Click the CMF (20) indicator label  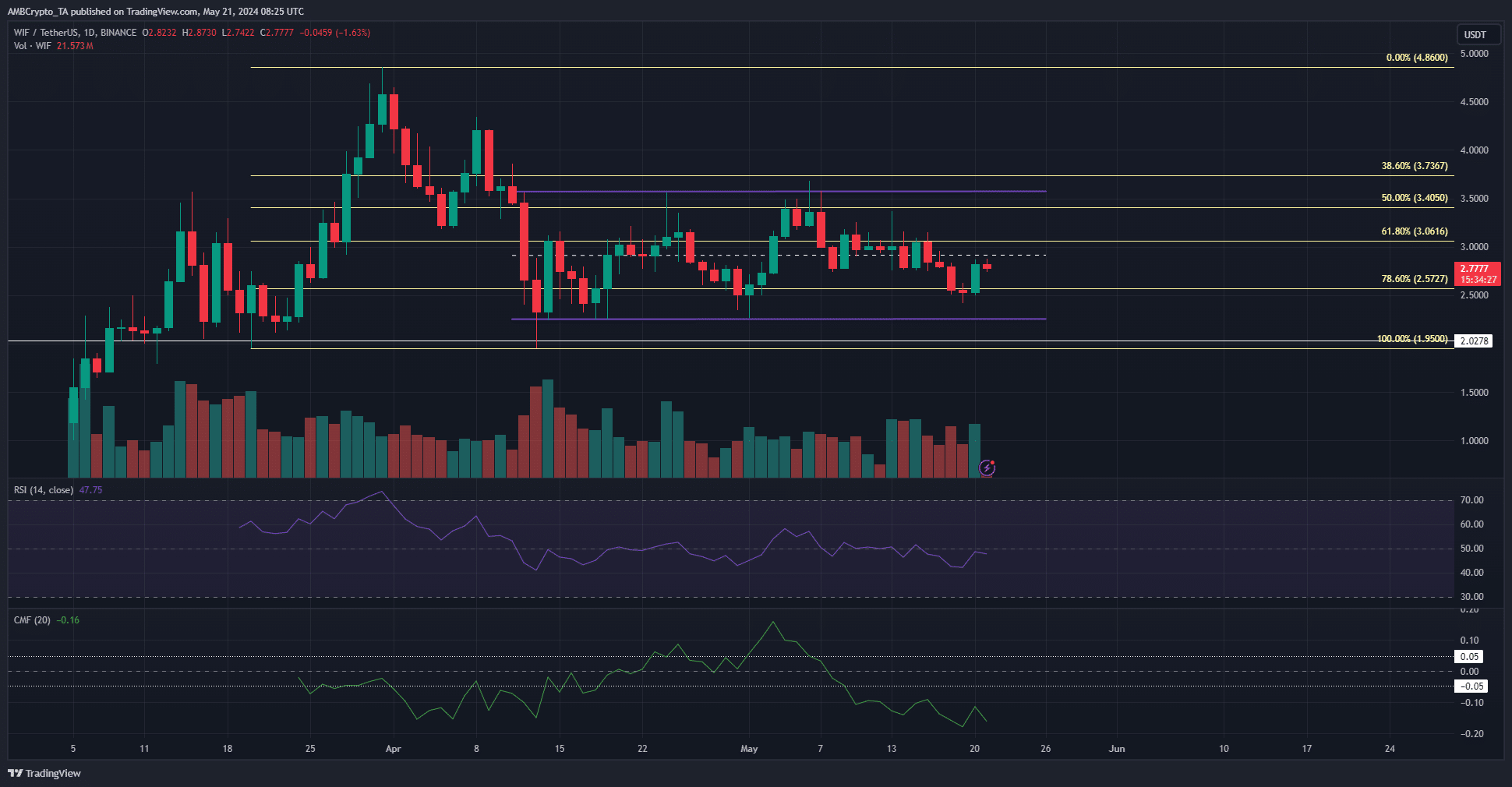click(32, 620)
